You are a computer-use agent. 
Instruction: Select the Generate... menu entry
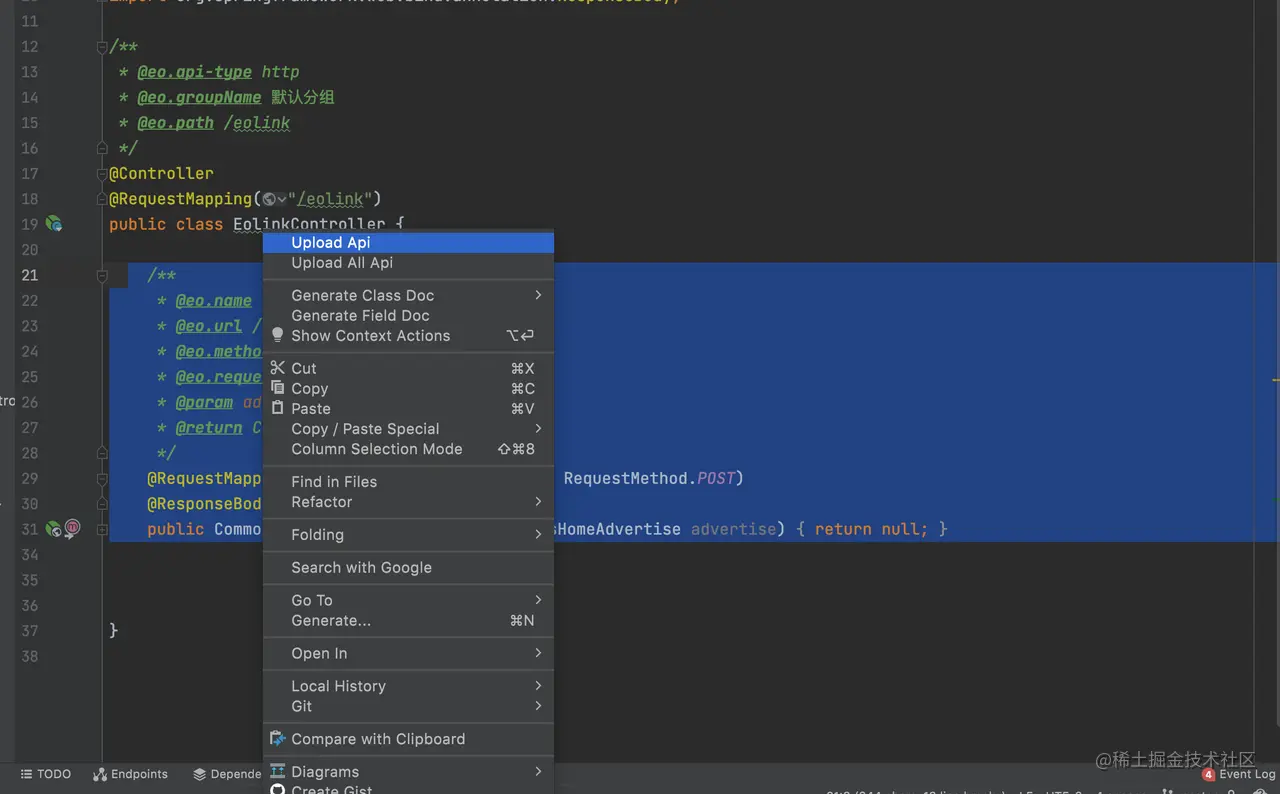[408, 620]
